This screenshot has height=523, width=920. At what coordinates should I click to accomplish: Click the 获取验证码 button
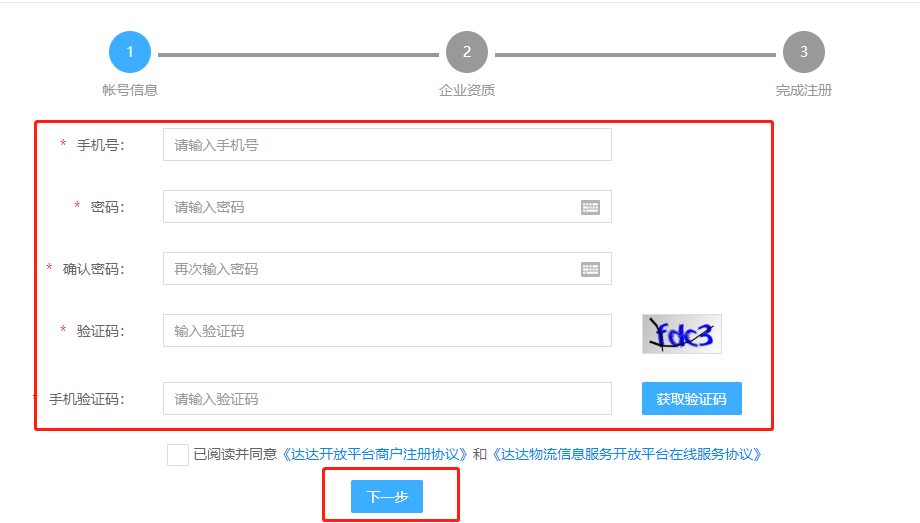[x=692, y=399]
